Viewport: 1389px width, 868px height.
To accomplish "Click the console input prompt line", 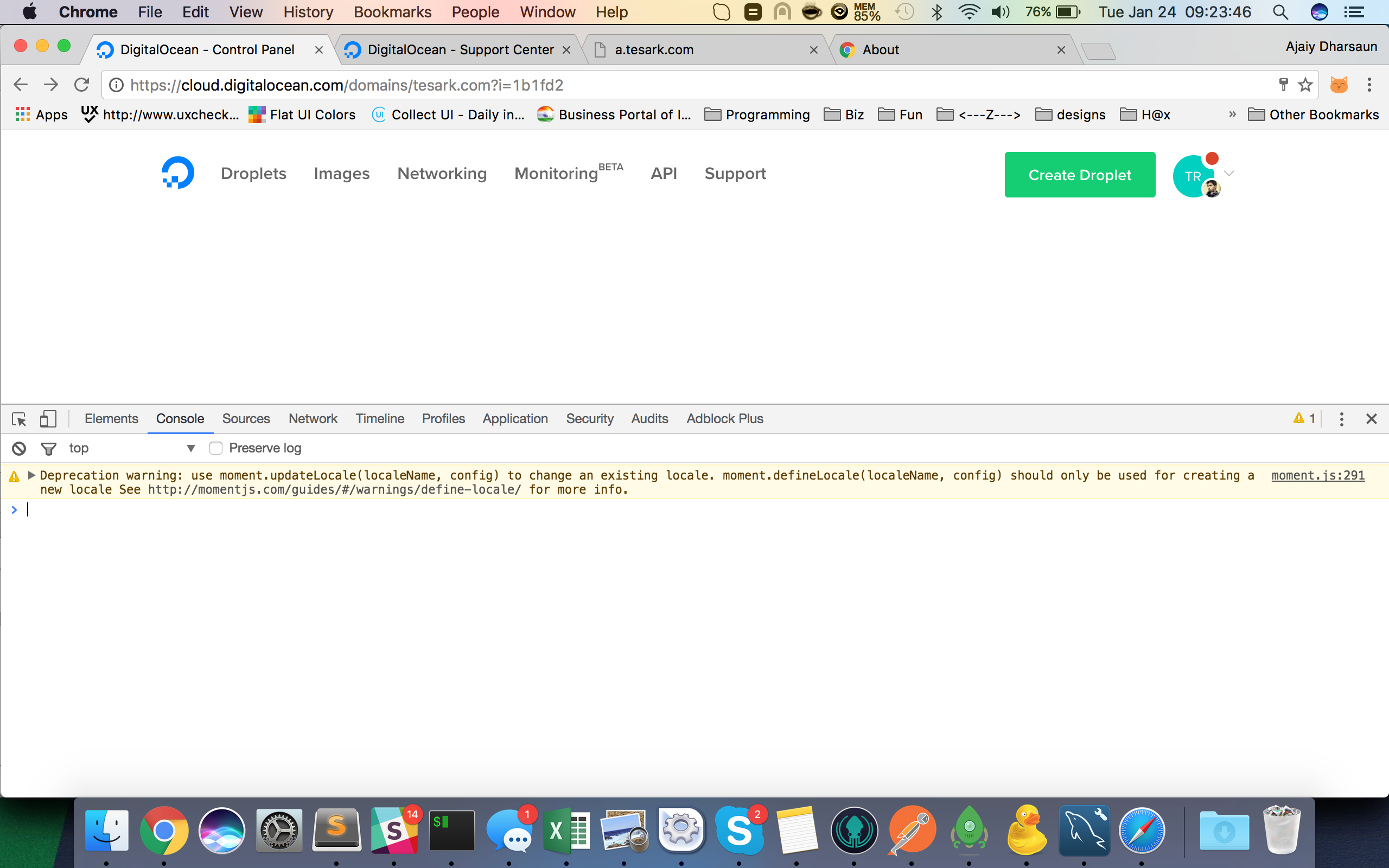I will coord(694,510).
